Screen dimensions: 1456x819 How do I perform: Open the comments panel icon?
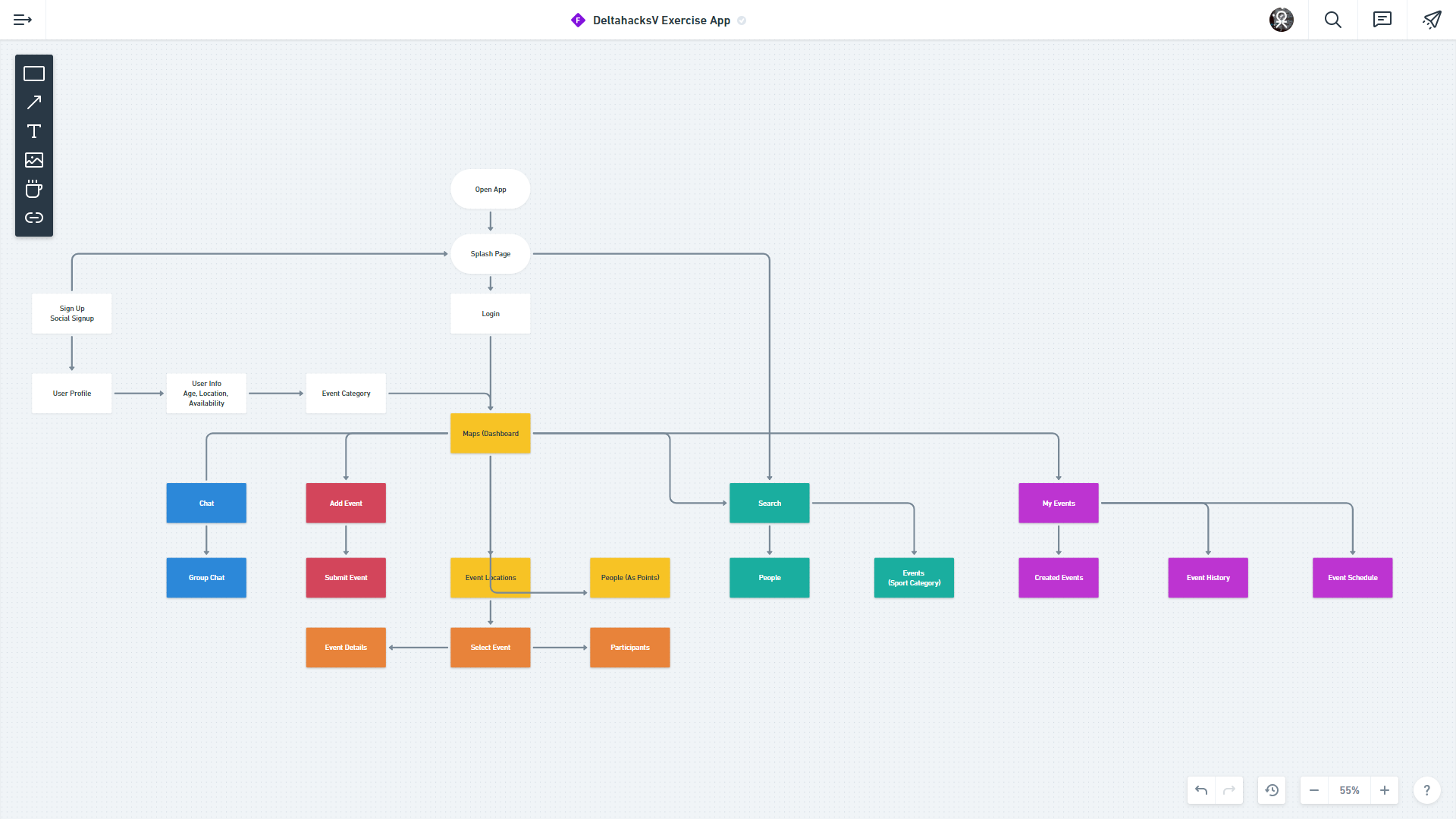click(1382, 20)
